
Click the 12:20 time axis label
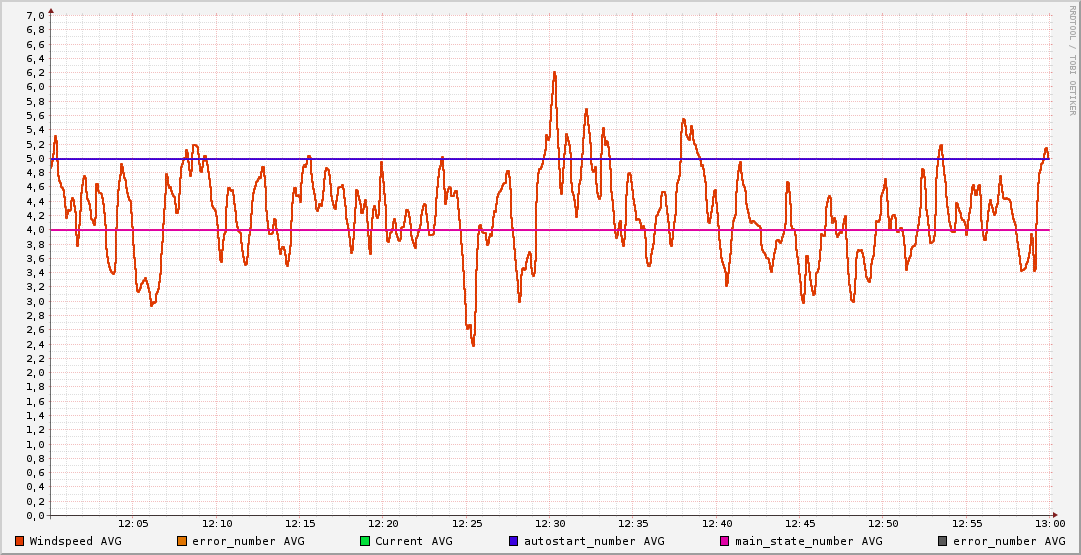point(383,524)
